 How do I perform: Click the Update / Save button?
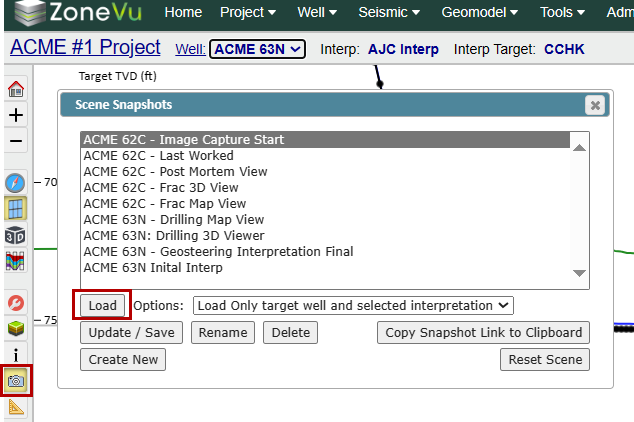[x=131, y=333]
